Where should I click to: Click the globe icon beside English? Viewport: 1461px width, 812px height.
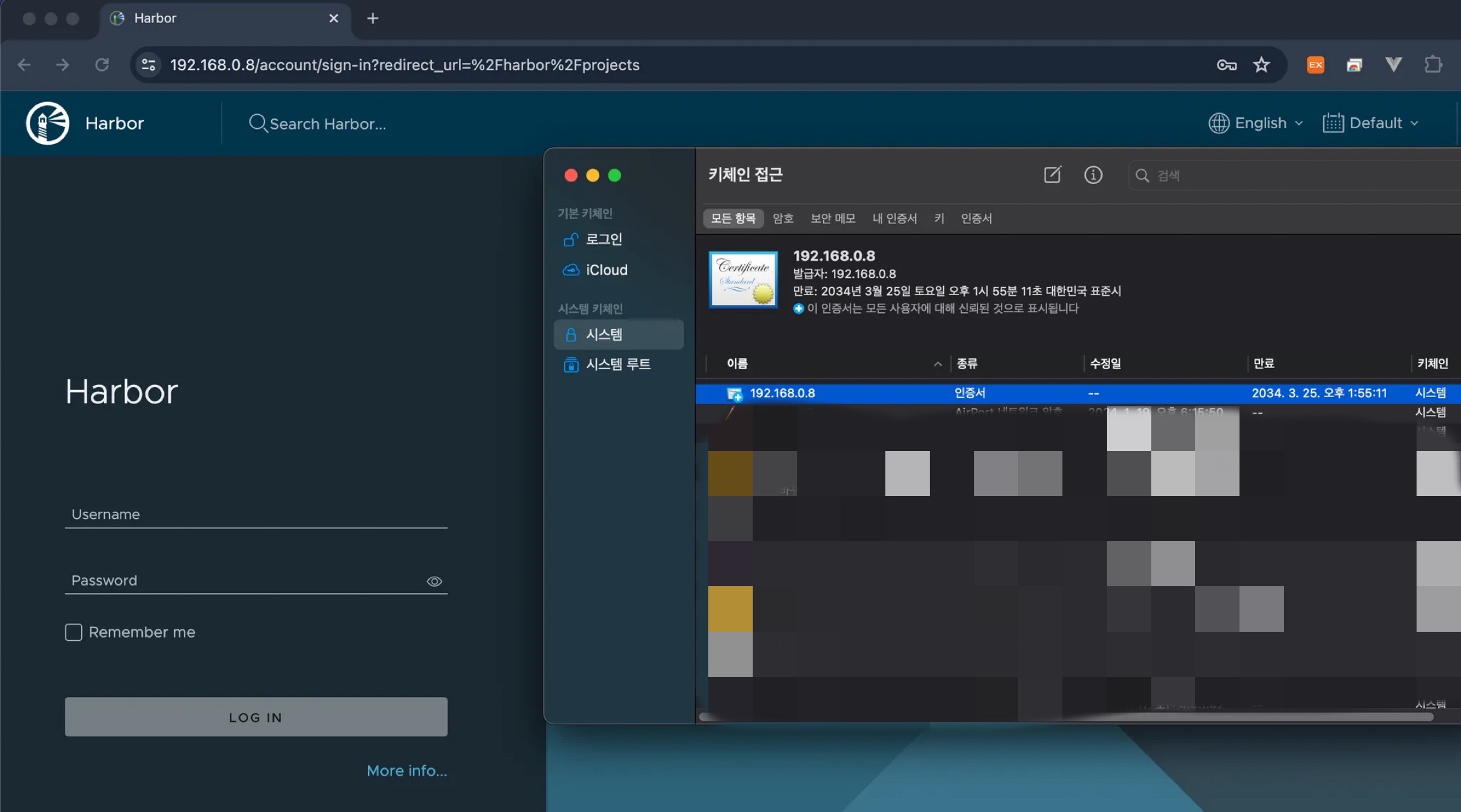(x=1219, y=123)
